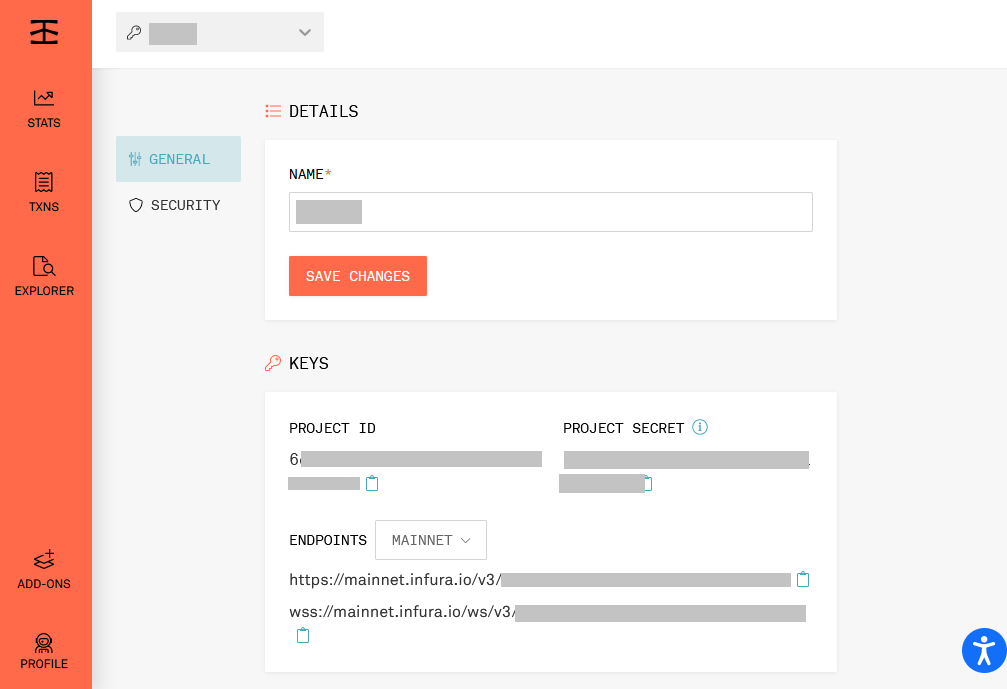This screenshot has width=1007, height=689.
Task: Switch to the Security settings tab
Action: 178,205
